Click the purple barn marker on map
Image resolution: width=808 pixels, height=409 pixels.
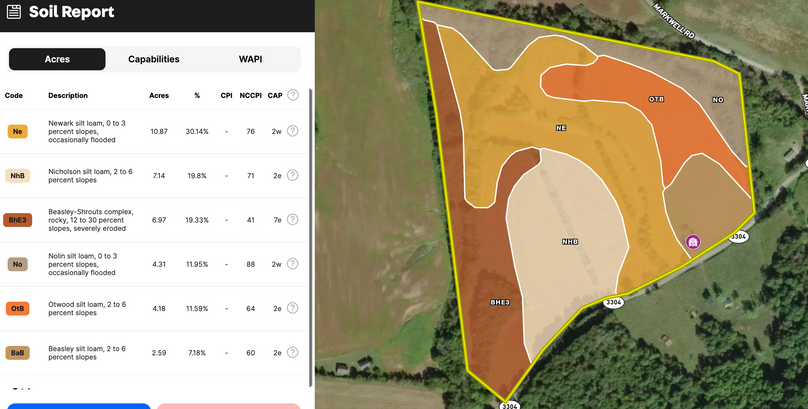tap(692, 242)
